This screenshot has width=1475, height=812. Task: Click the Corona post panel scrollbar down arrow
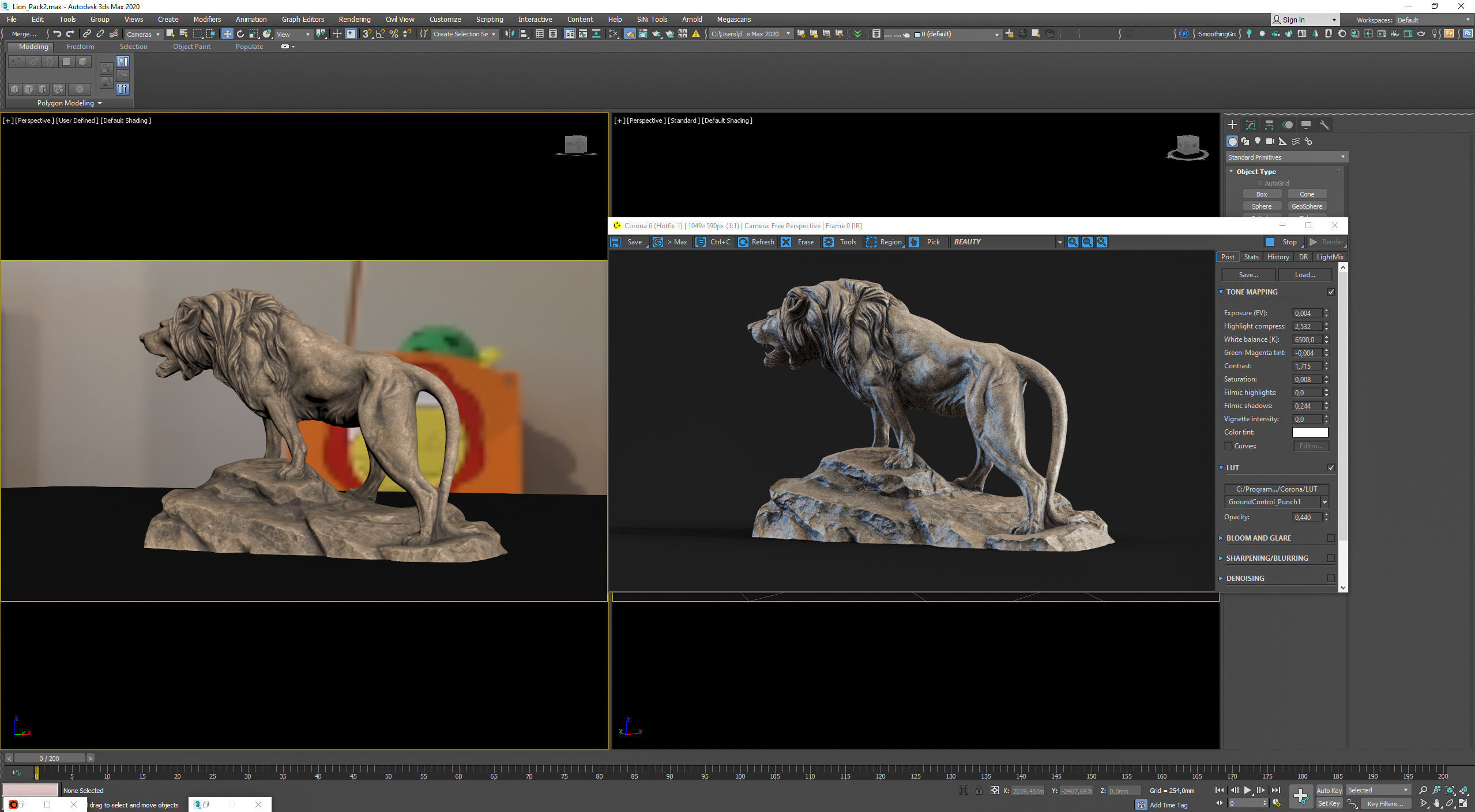[x=1343, y=587]
